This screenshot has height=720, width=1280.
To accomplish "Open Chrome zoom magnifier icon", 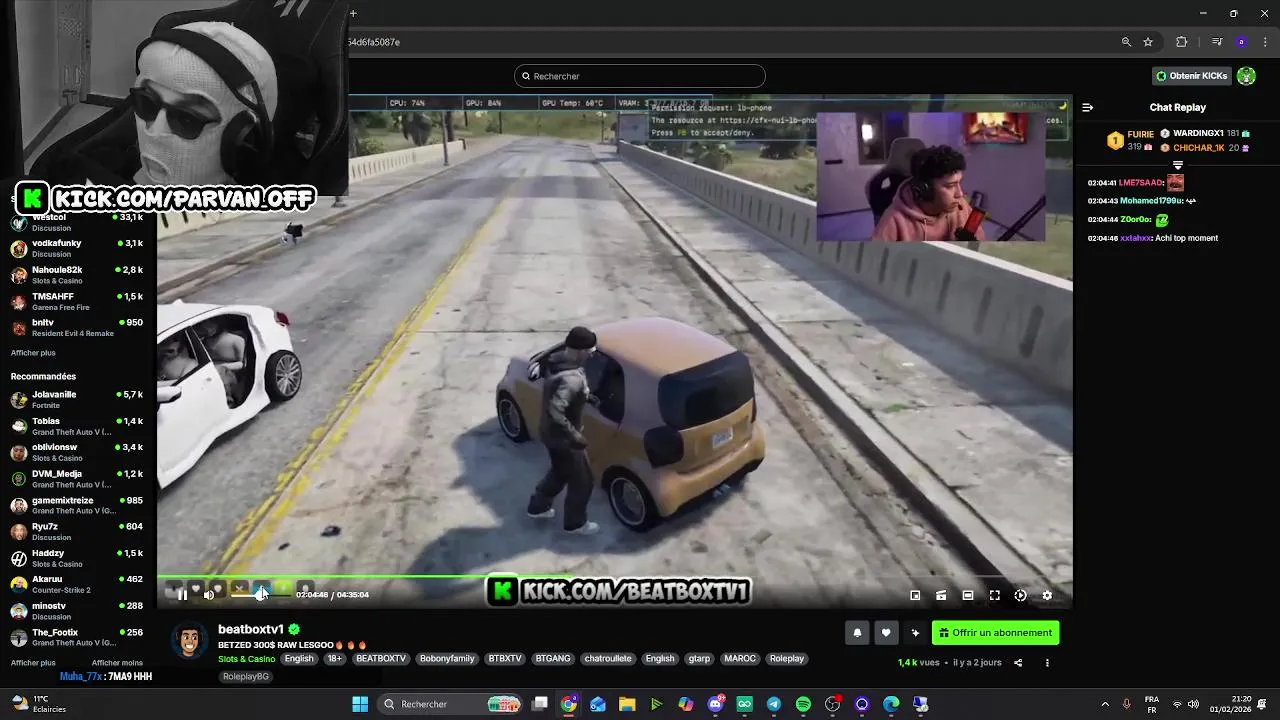I will point(1126,42).
